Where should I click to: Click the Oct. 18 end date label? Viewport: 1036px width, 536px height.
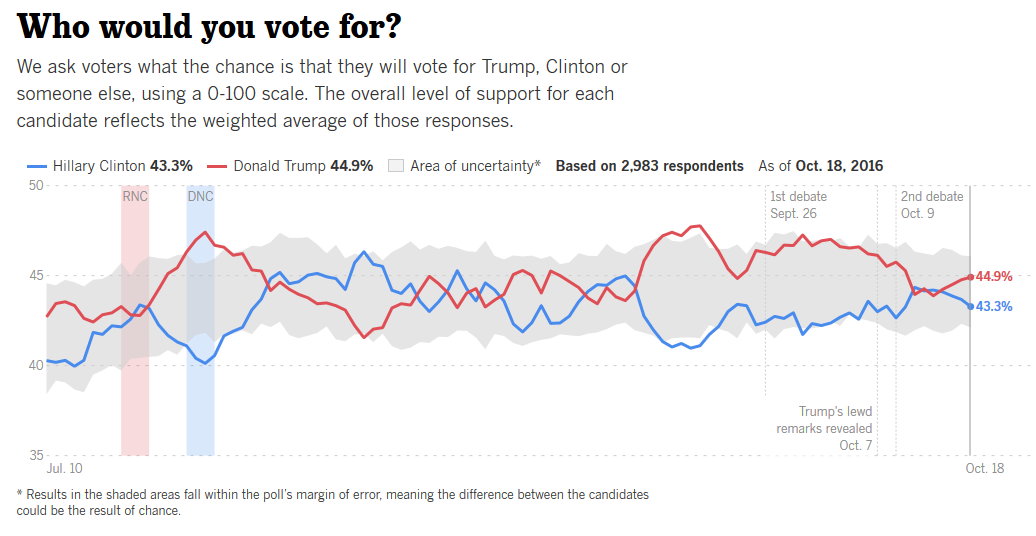coord(984,468)
